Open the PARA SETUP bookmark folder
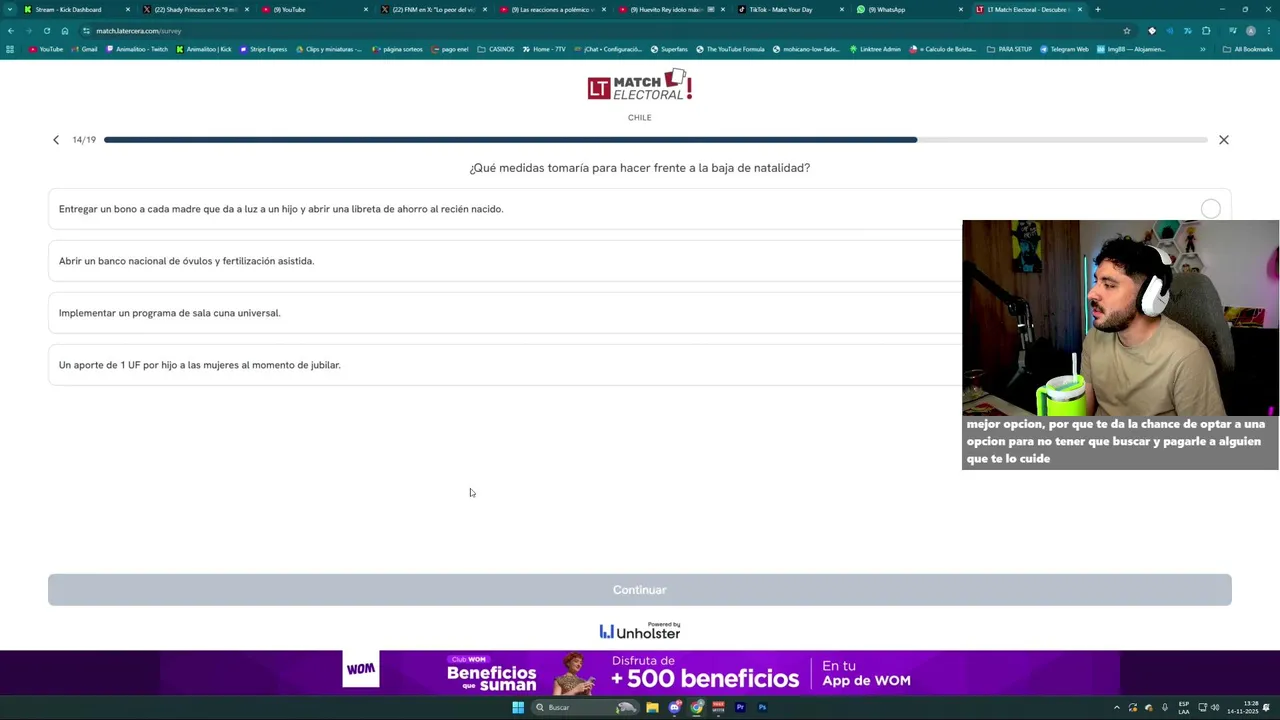The image size is (1280, 720). point(1009,49)
